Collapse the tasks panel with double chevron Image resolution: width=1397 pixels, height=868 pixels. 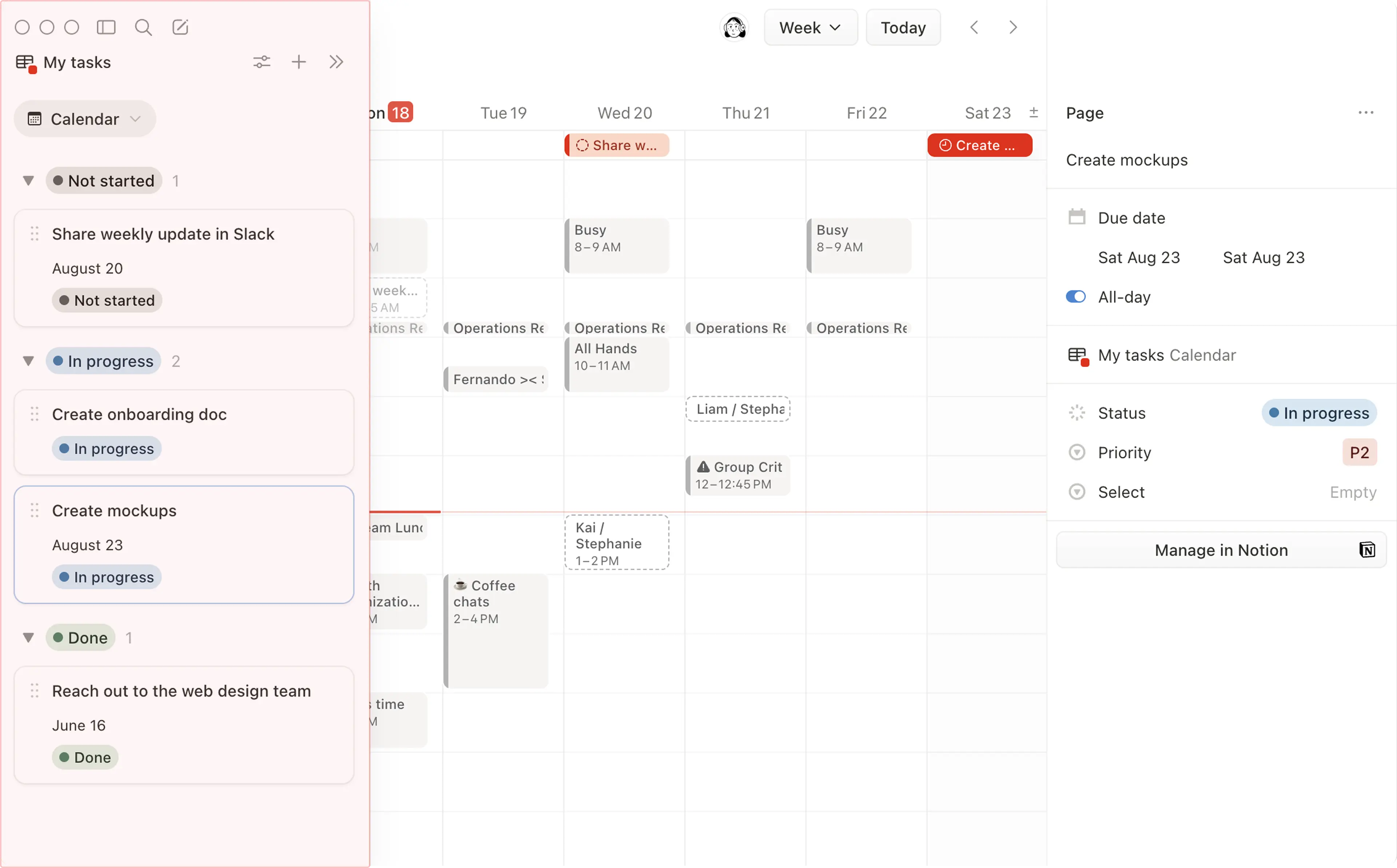coord(337,62)
